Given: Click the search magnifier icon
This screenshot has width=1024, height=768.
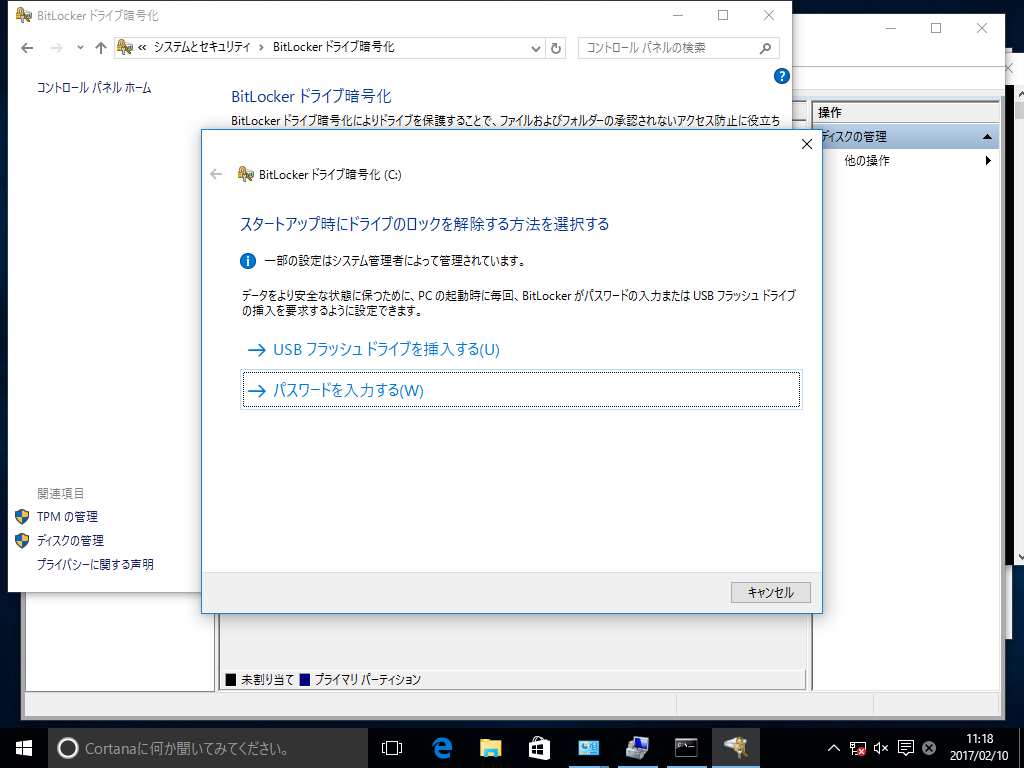Looking at the screenshot, I should click(x=765, y=48).
